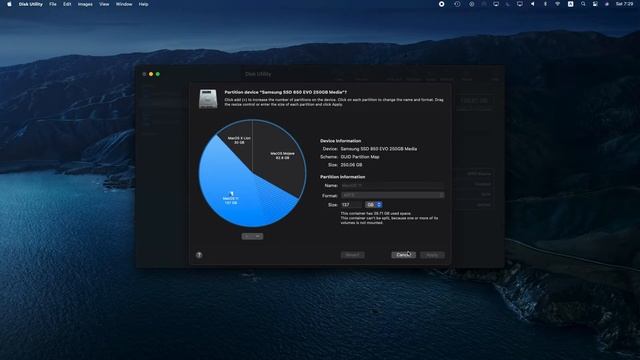This screenshot has height=360, width=640.
Task: Click the Apply button
Action: click(432, 255)
